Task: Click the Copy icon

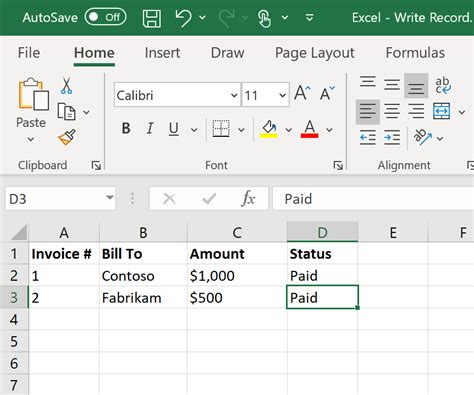Action: (x=66, y=112)
